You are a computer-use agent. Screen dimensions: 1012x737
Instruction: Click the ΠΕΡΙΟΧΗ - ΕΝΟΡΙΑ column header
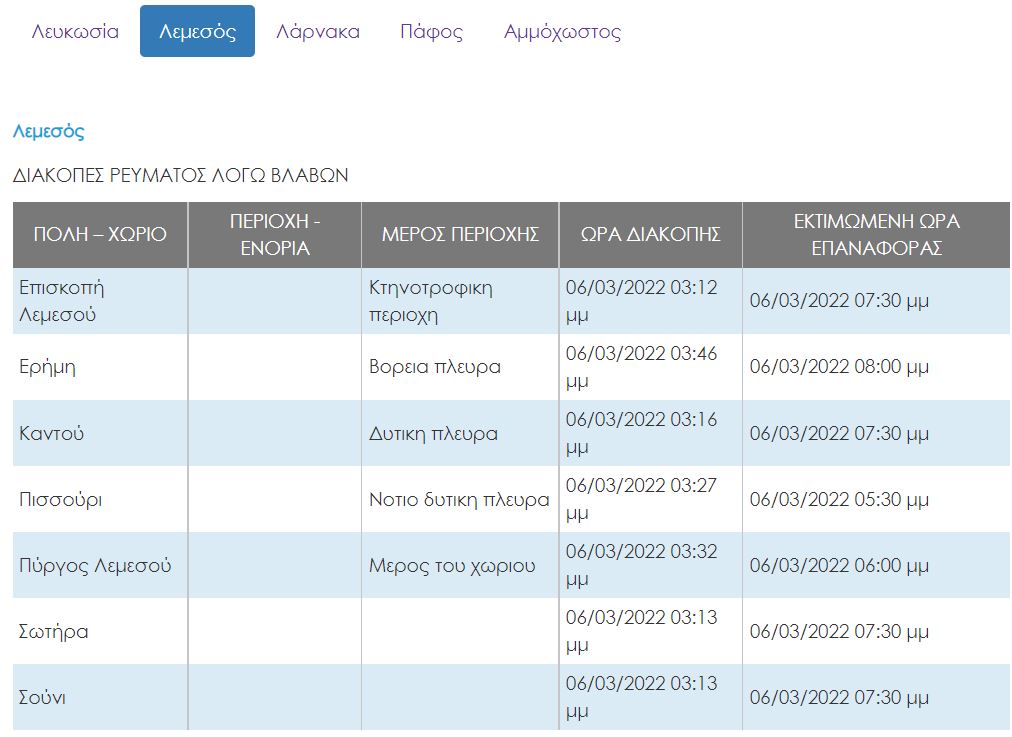[275, 235]
